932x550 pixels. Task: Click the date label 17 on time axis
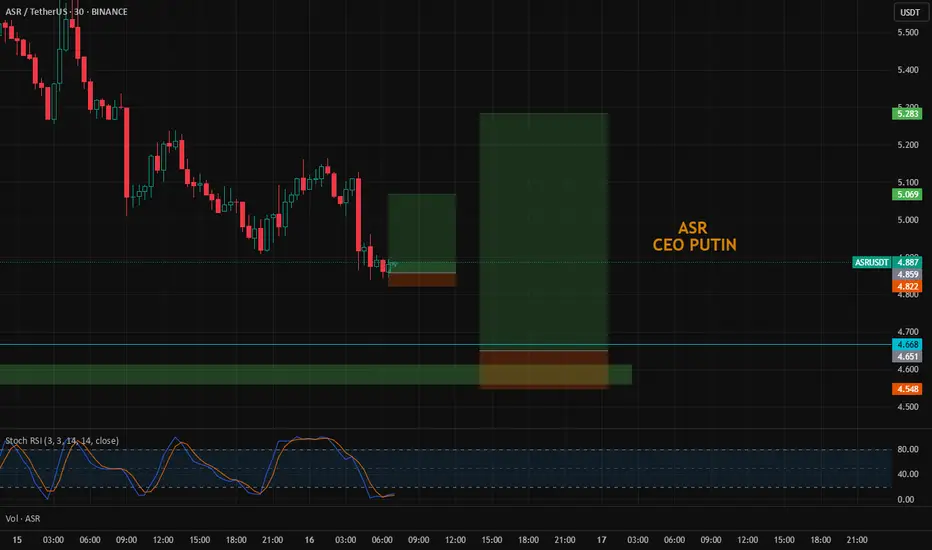(602, 540)
